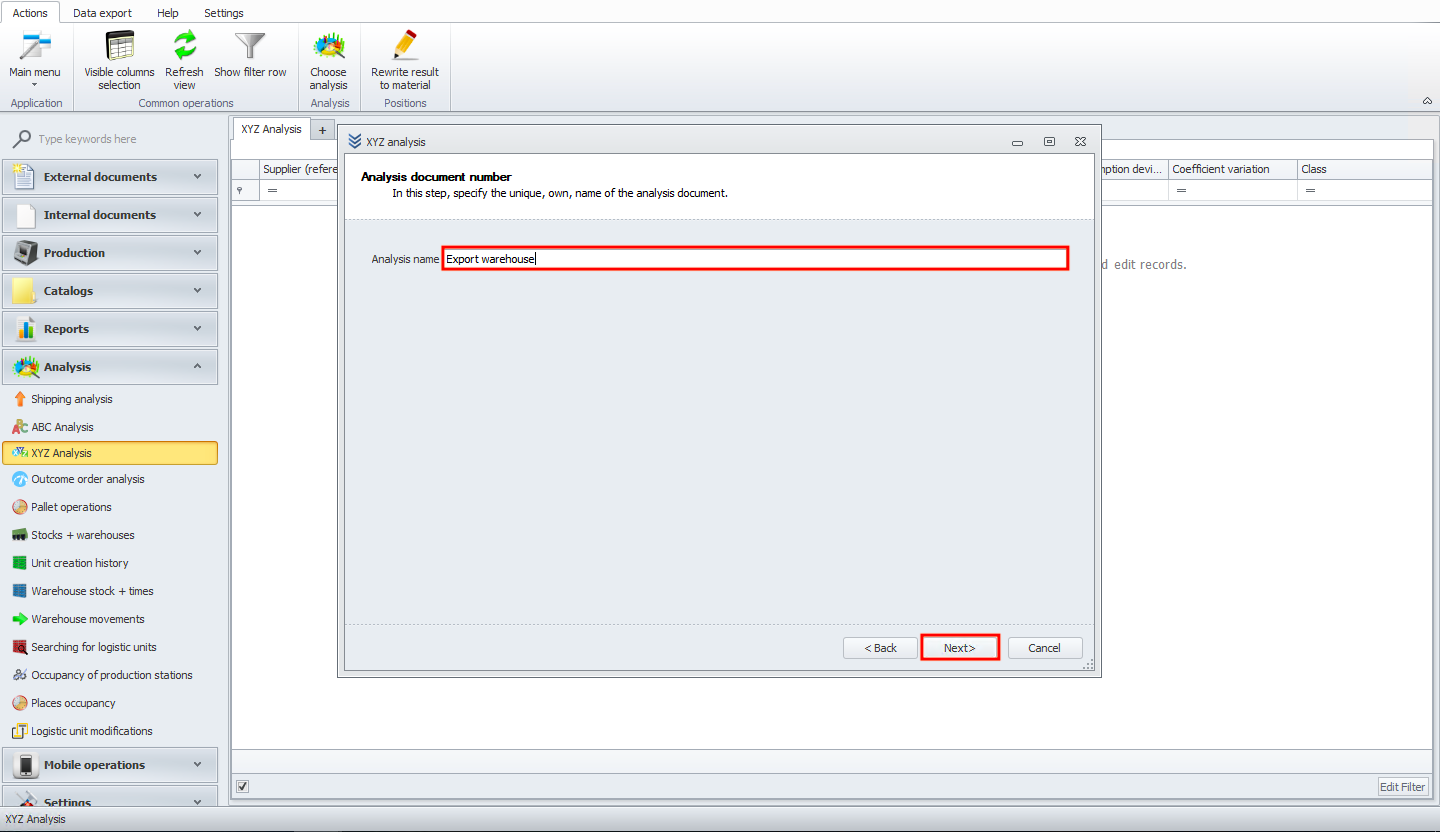
Task: Open Visible columns selection
Action: point(119,60)
